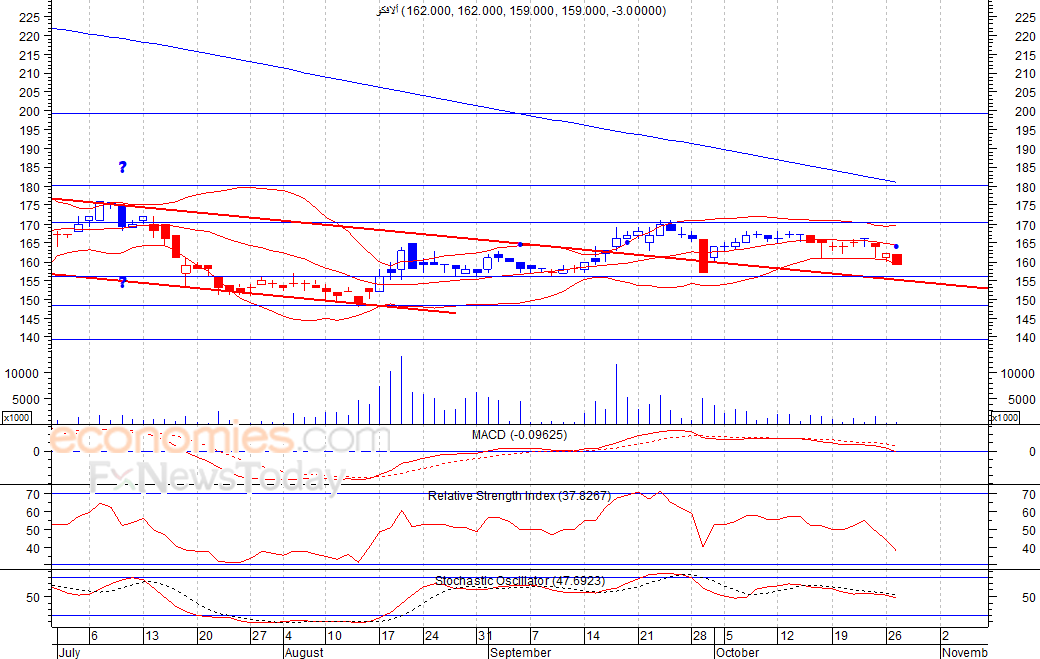The image size is (1040, 659).
Task: Click the July month label on time axis
Action: click(70, 652)
